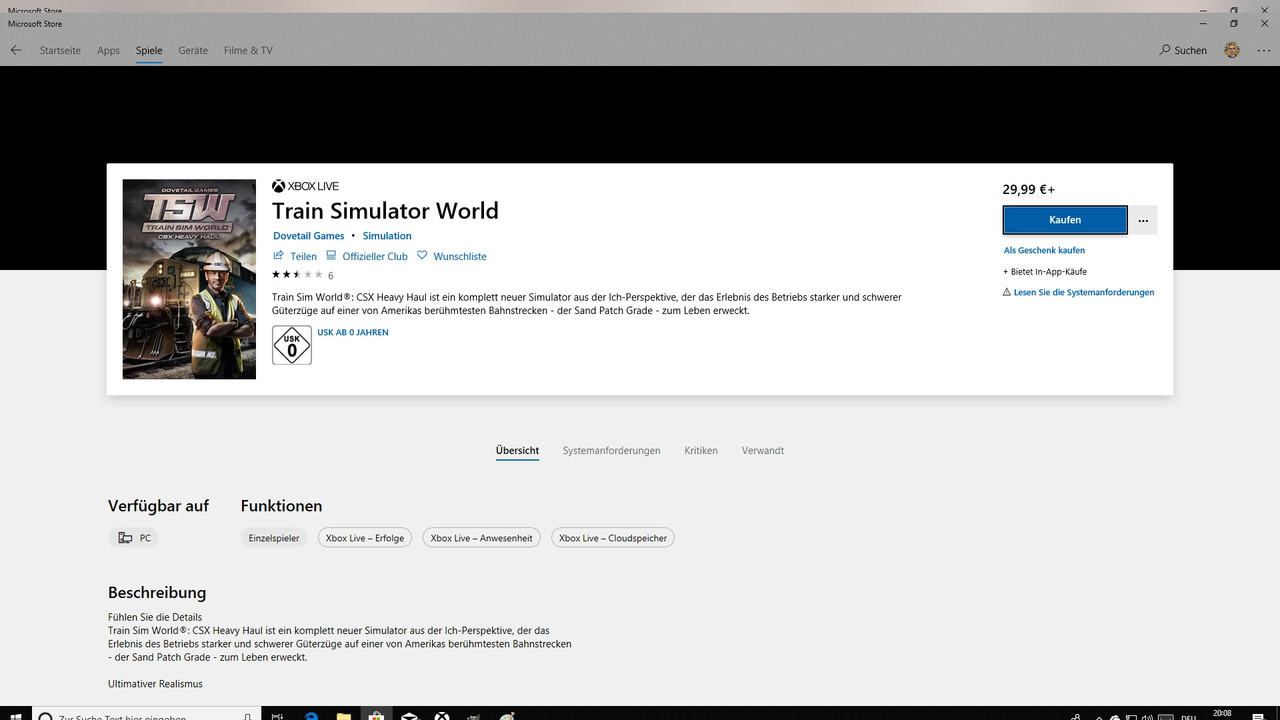Click the Kaufen button

pos(1065,220)
